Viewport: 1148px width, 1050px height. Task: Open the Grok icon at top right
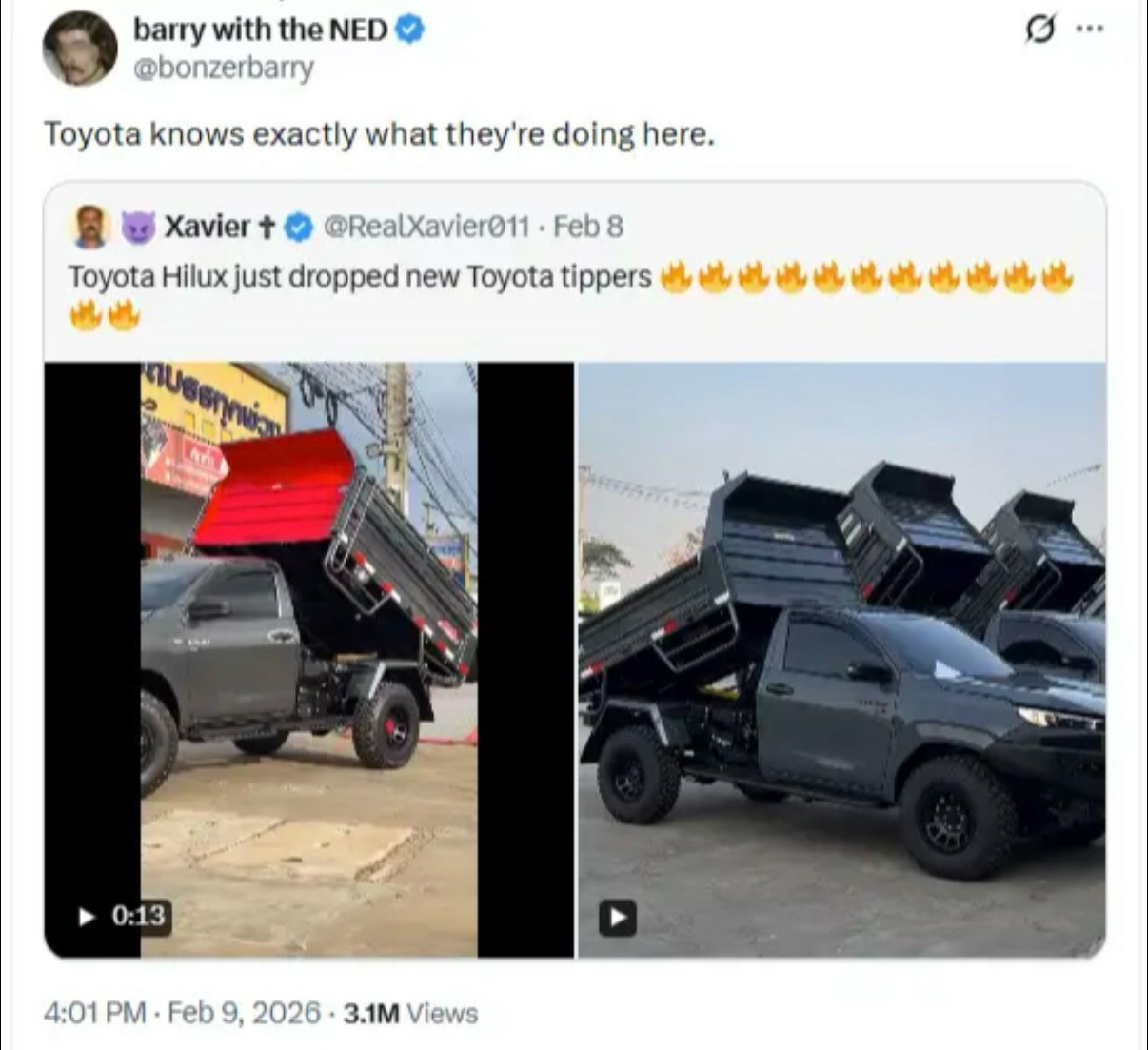click(1037, 30)
